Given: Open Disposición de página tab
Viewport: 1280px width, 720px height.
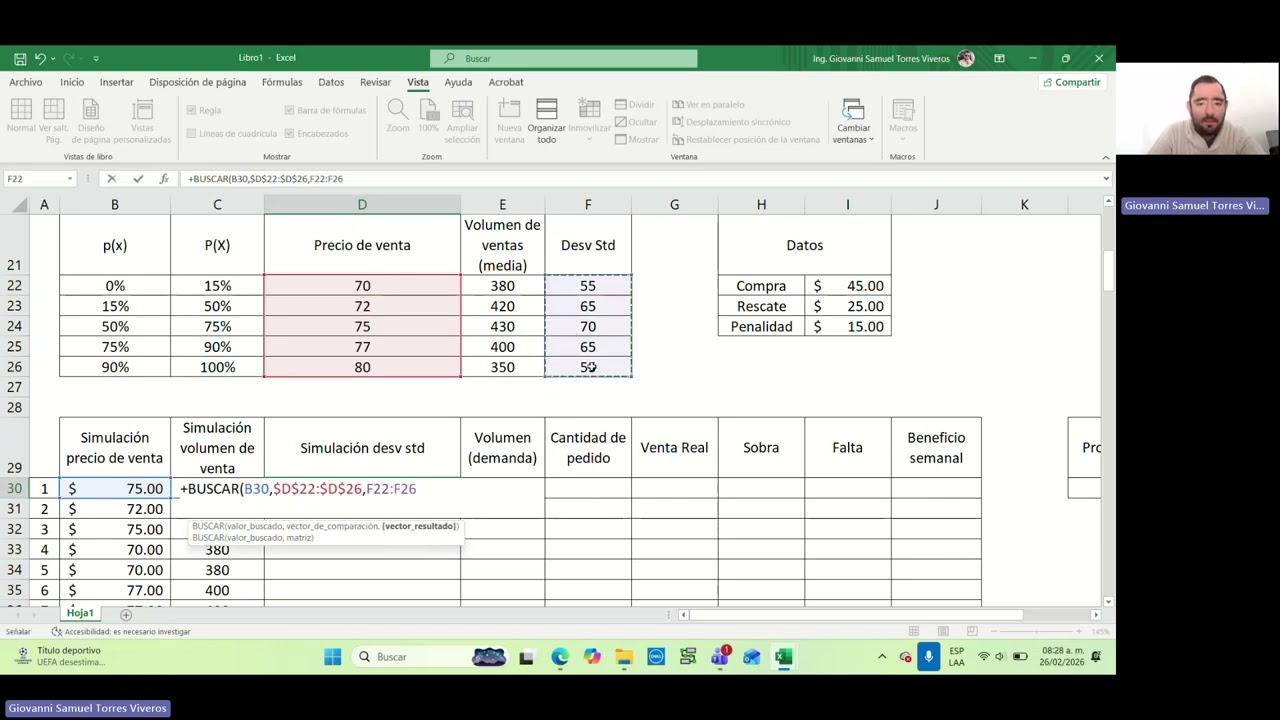Looking at the screenshot, I should coord(198,83).
